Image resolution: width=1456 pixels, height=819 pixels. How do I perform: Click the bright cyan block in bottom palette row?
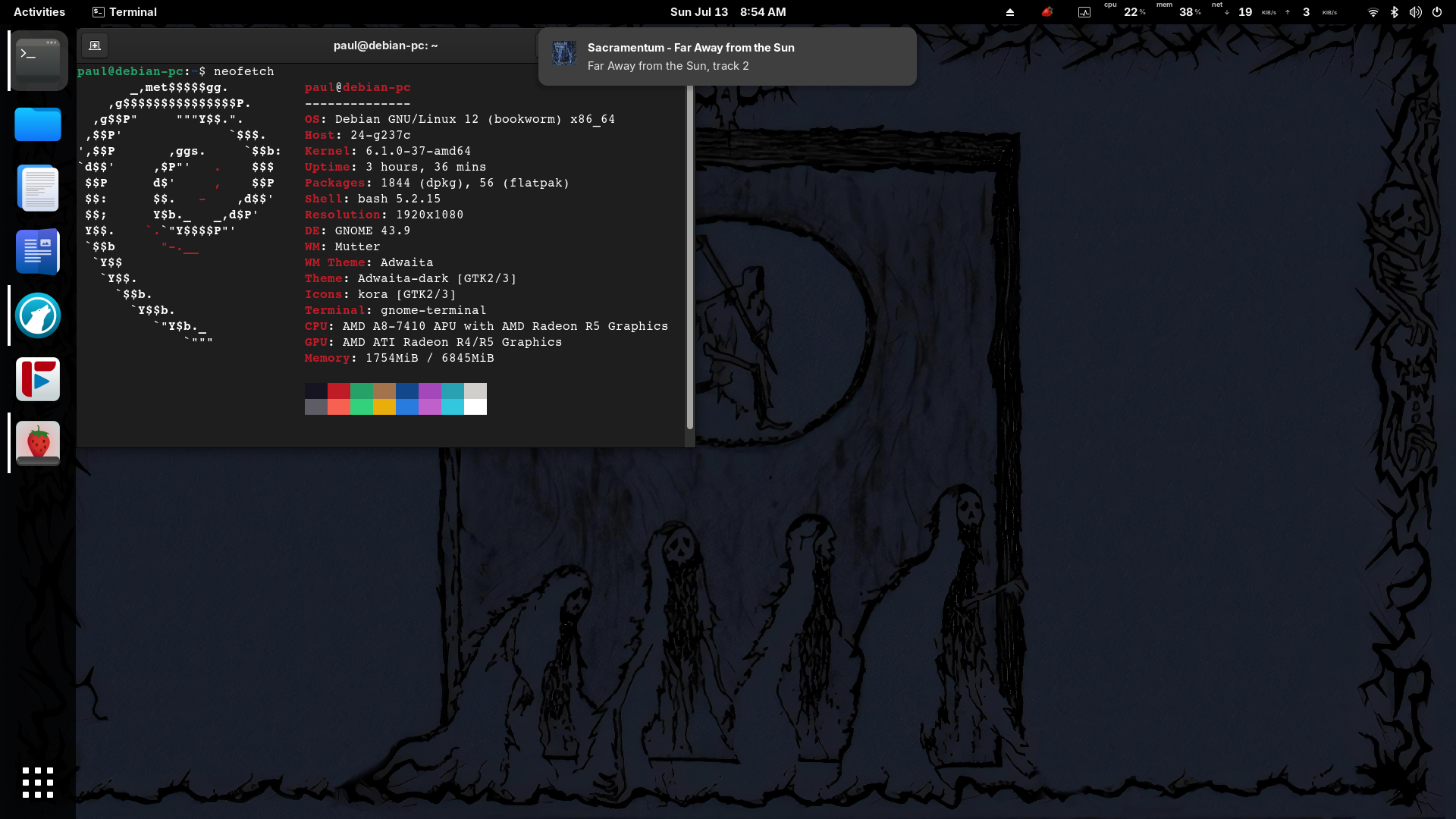[453, 406]
